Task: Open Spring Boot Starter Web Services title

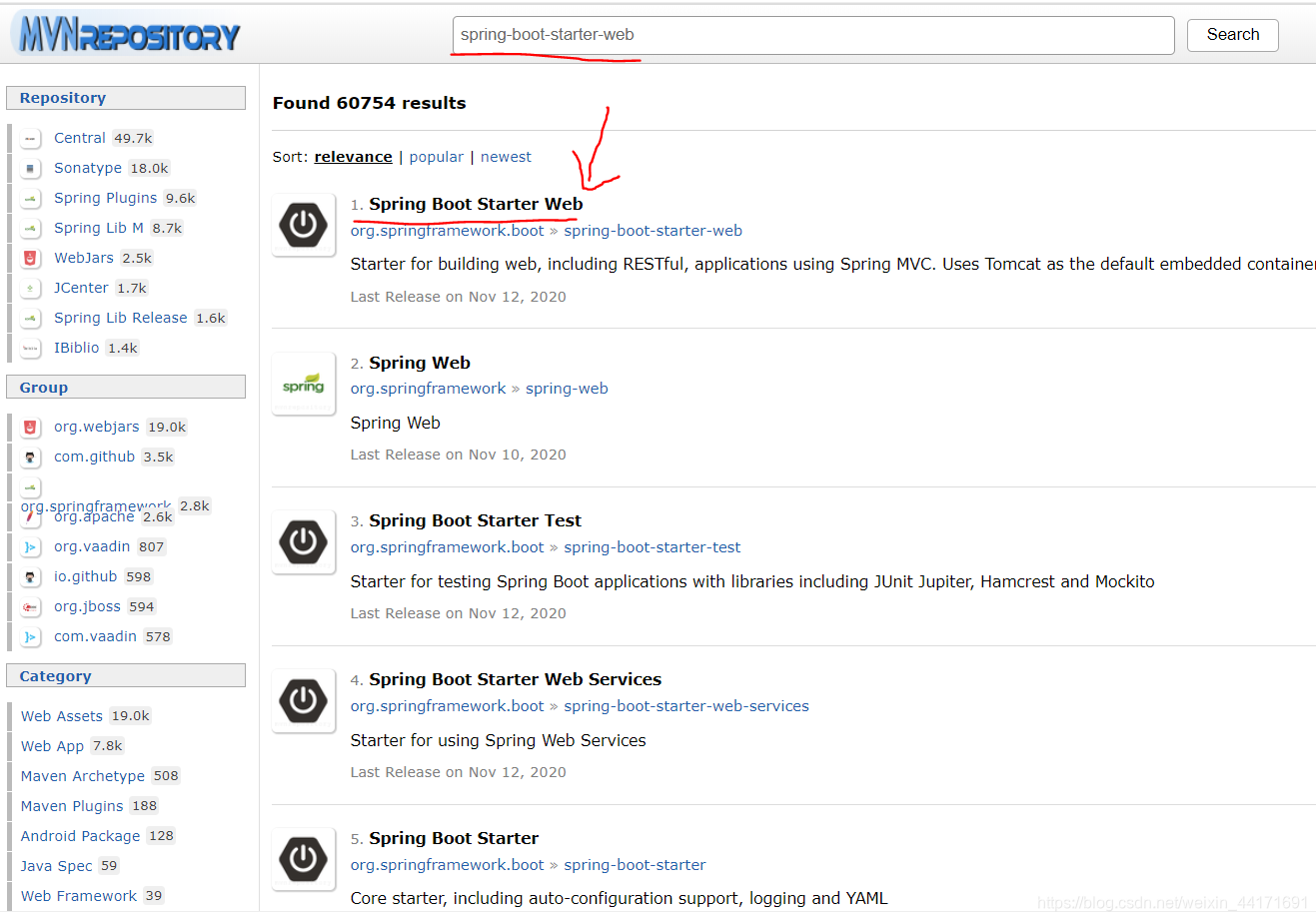Action: (515, 679)
